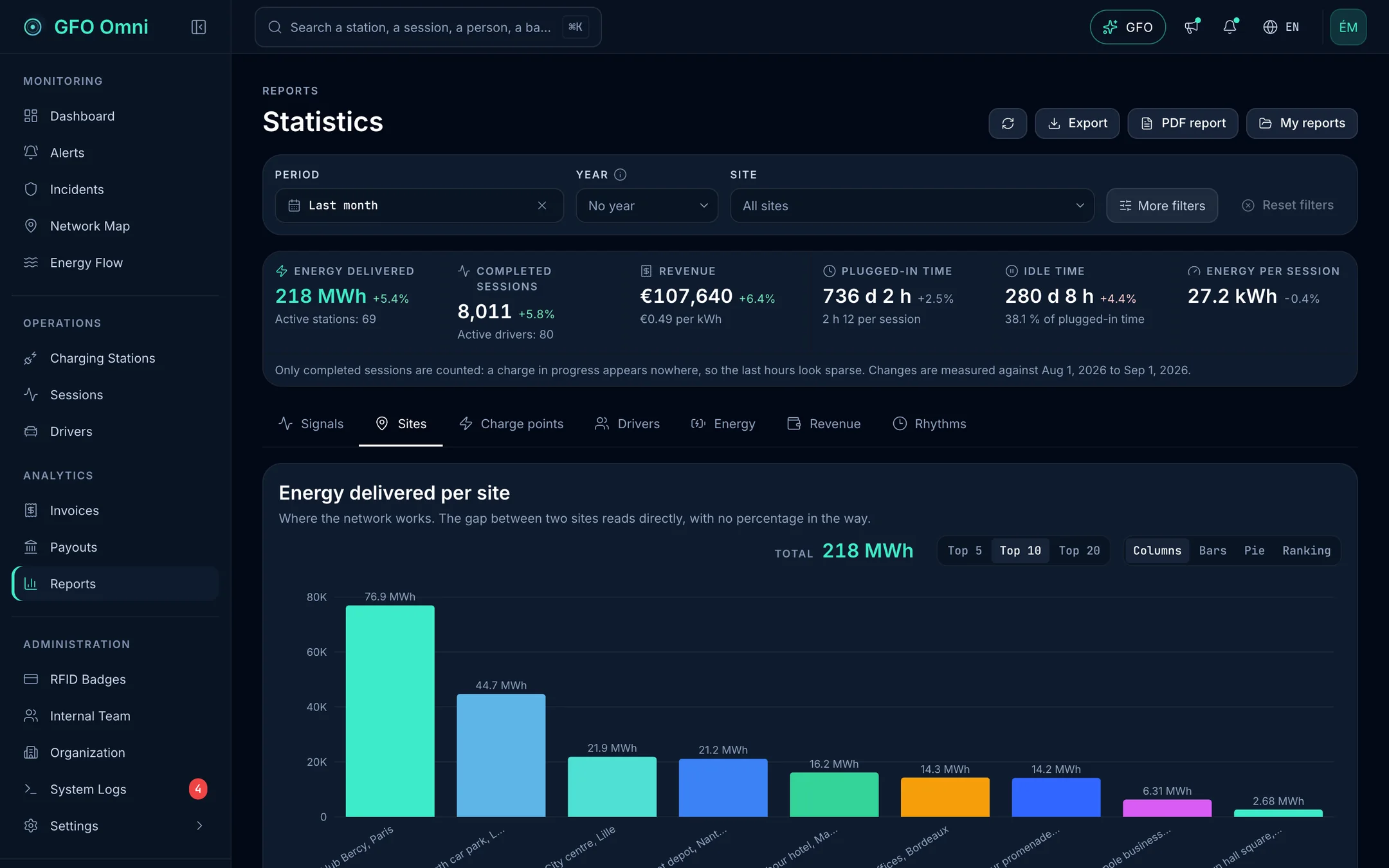
Task: Click the Export button
Action: click(x=1077, y=123)
